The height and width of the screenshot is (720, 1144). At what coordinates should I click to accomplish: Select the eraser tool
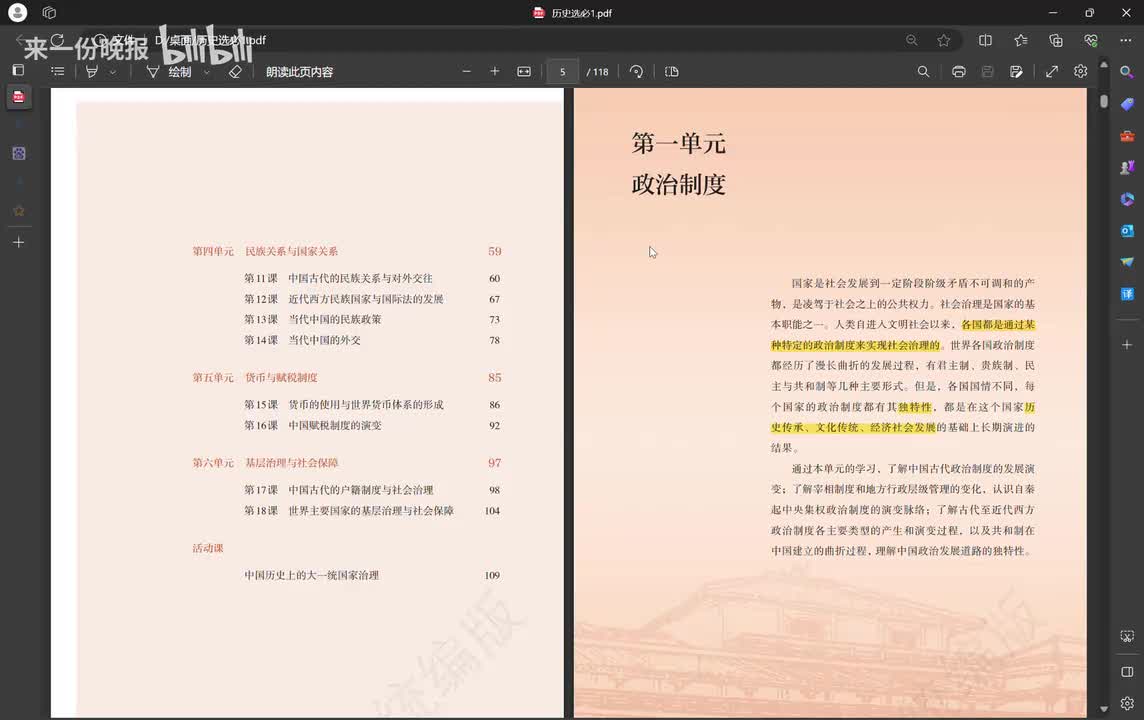tap(235, 71)
